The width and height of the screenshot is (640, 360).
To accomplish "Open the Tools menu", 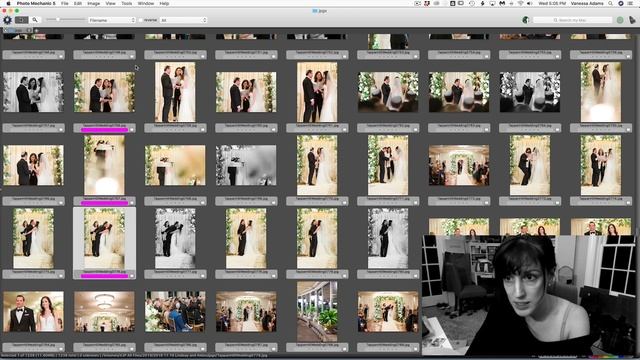I will [x=127, y=3].
